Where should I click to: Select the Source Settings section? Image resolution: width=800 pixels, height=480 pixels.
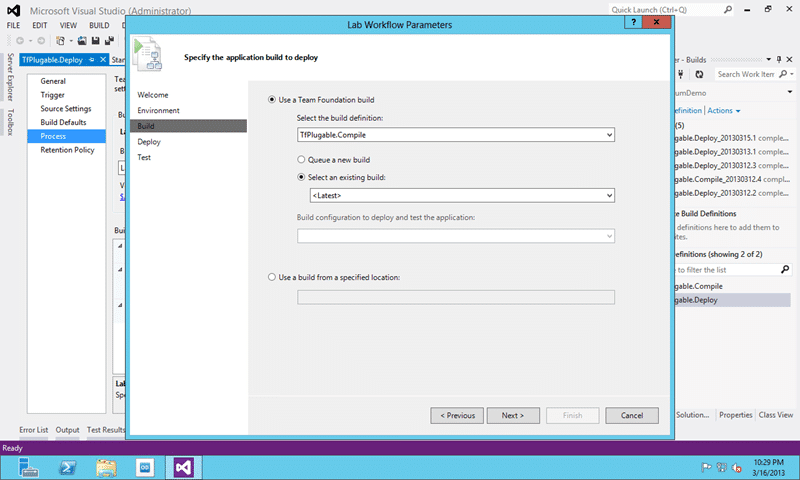click(66, 109)
